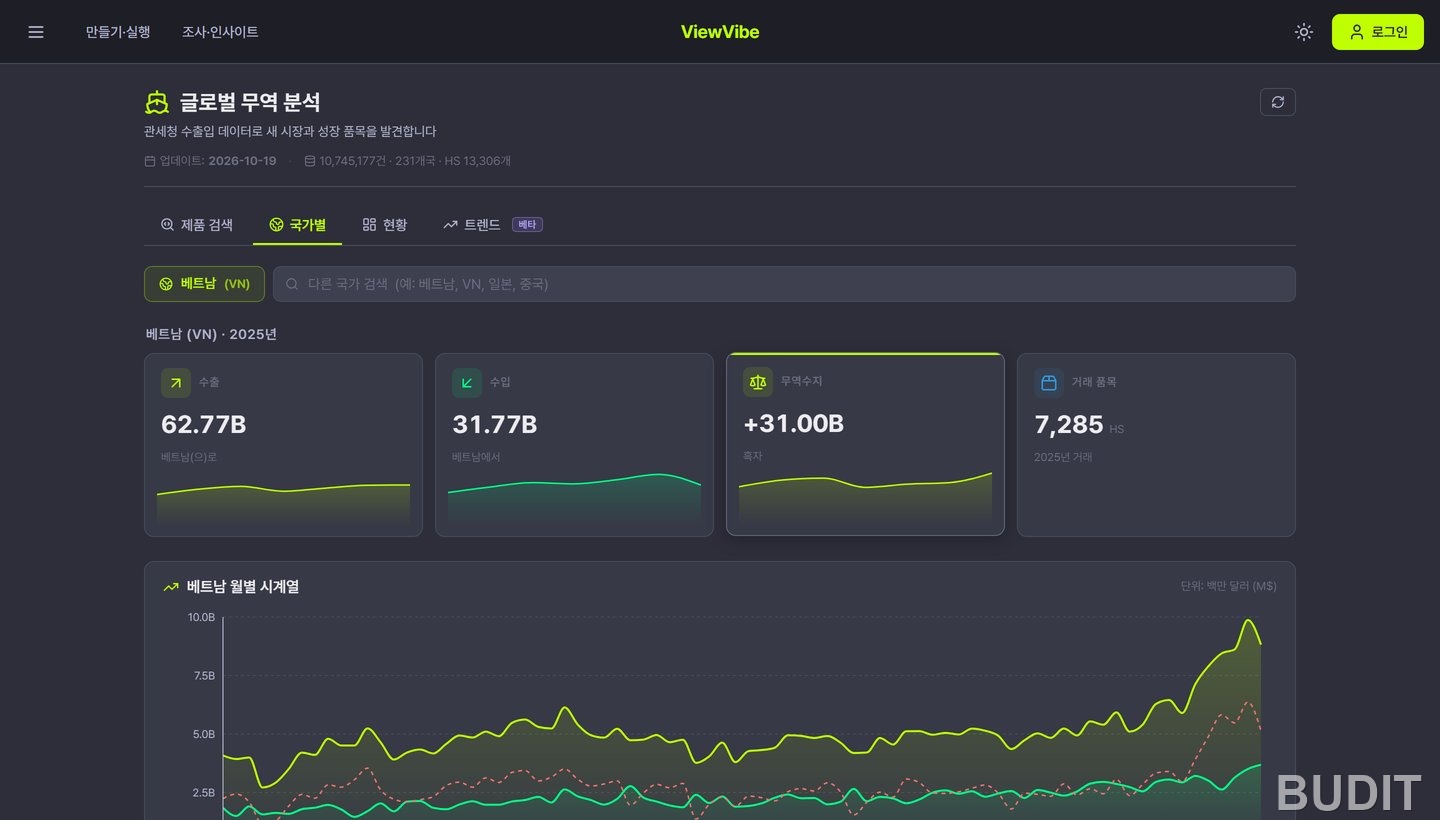The height and width of the screenshot is (820, 1440).
Task: Select the 국가별 tab
Action: (297, 225)
